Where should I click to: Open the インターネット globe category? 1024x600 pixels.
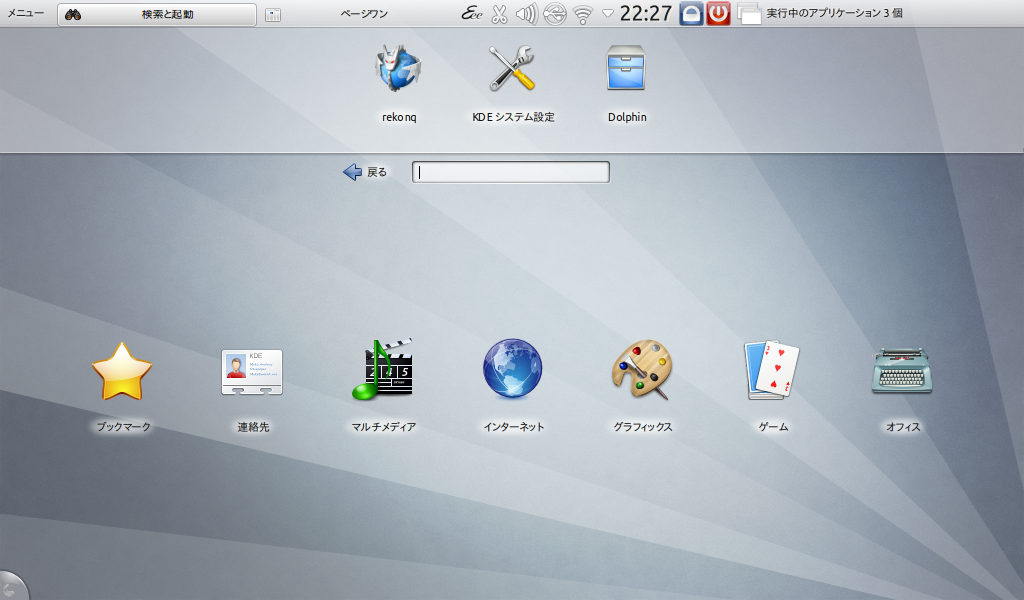[513, 372]
